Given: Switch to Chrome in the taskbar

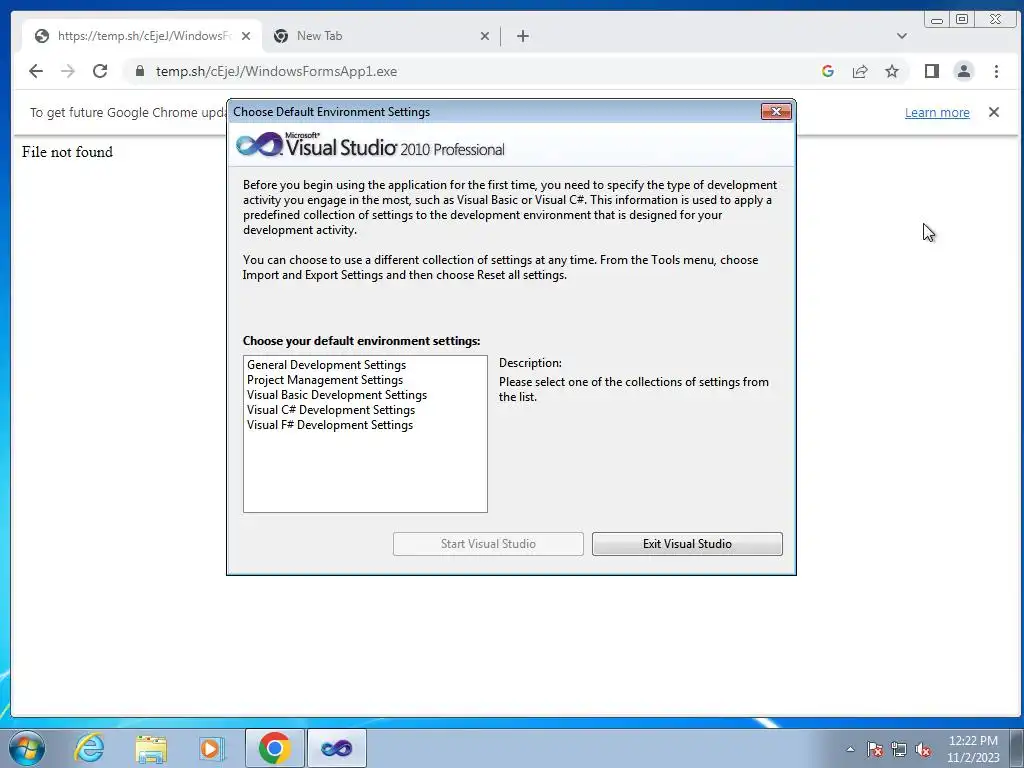Looking at the screenshot, I should pos(274,748).
